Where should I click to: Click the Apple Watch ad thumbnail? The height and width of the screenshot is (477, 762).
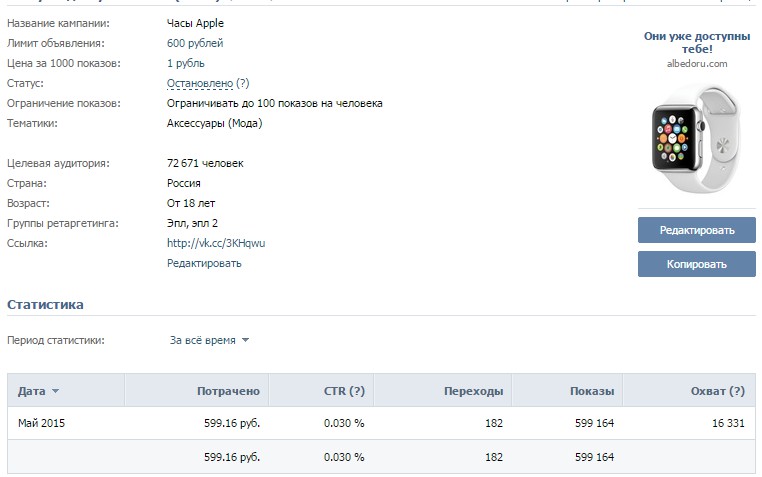(x=696, y=136)
